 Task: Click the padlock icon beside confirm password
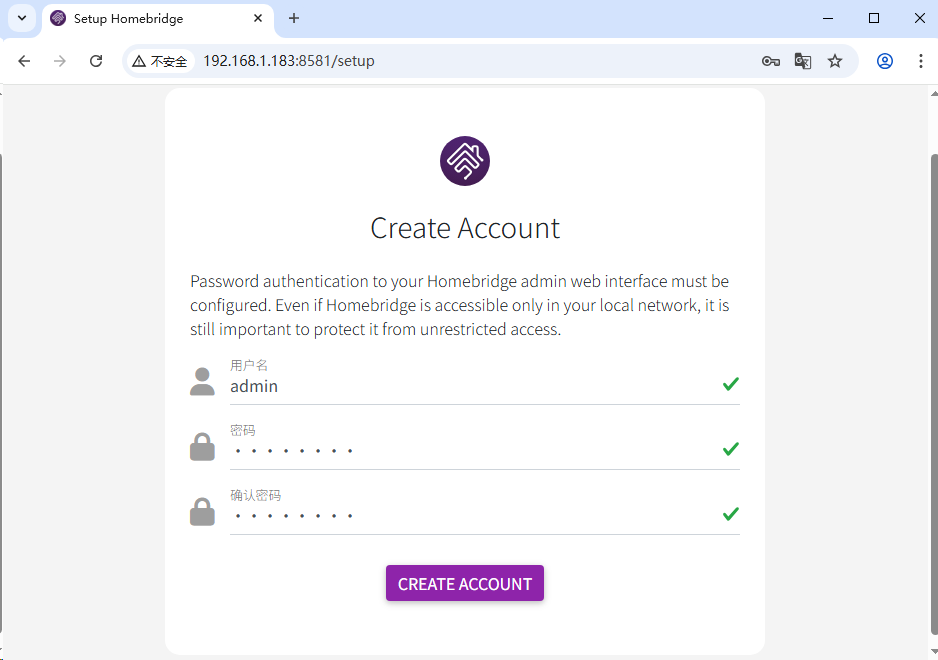pos(202,512)
